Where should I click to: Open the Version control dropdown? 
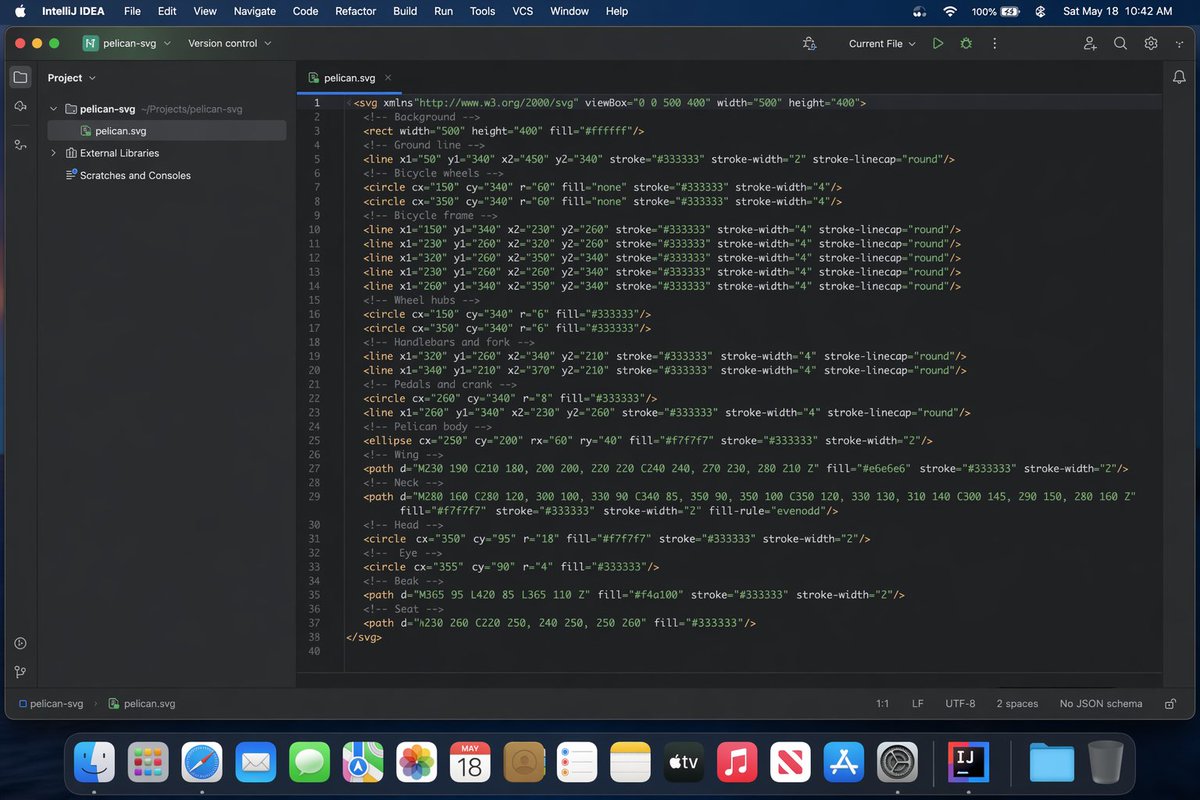229,44
